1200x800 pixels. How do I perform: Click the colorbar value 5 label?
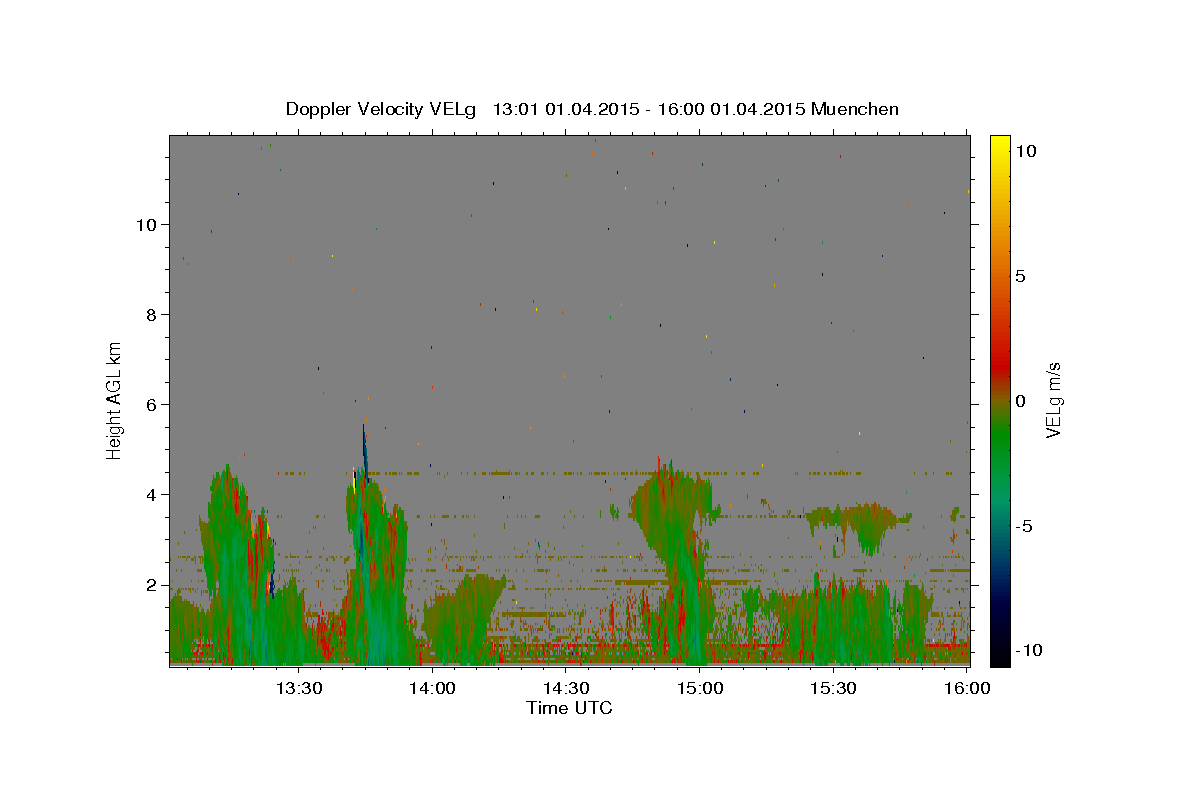click(x=1020, y=276)
